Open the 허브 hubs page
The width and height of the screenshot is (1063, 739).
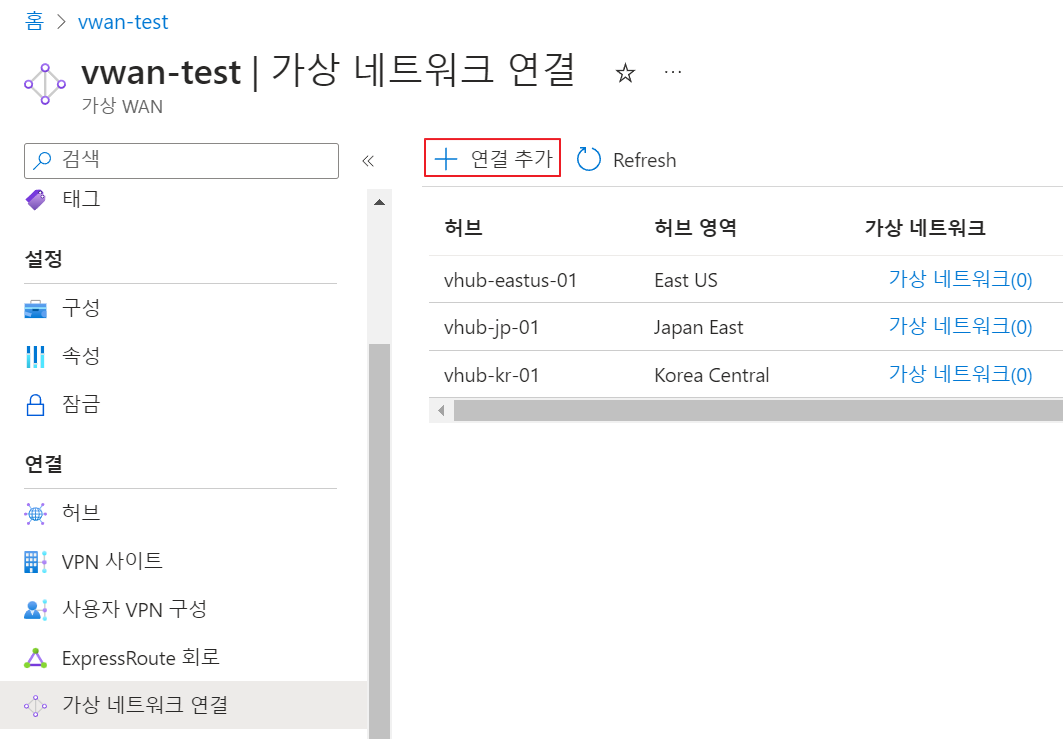tap(81, 513)
